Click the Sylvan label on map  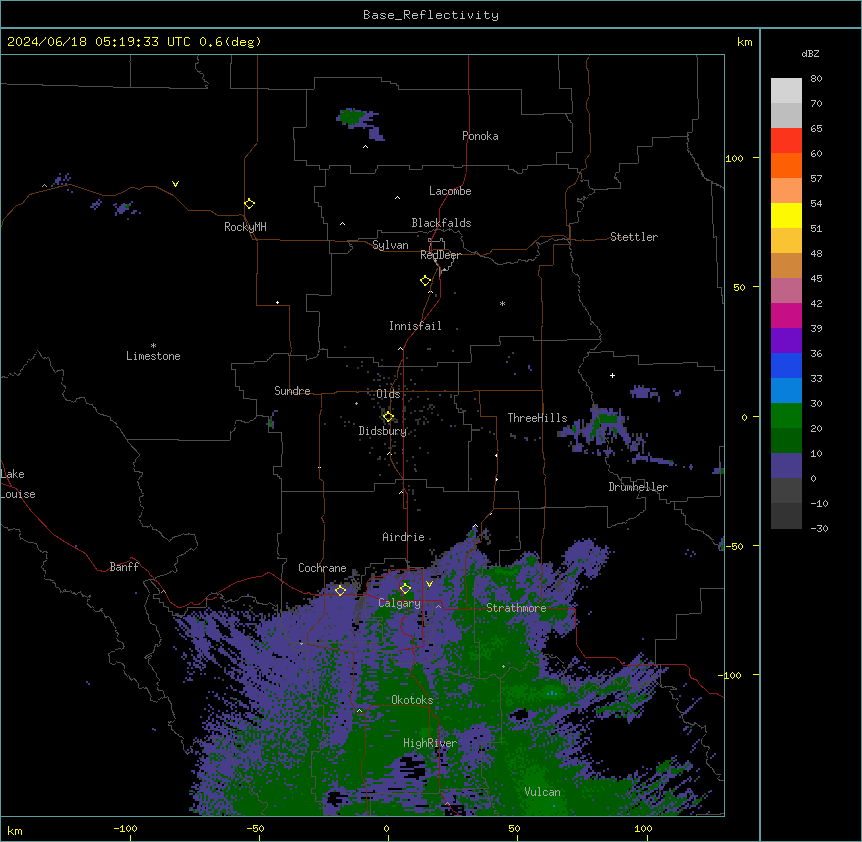click(390, 245)
